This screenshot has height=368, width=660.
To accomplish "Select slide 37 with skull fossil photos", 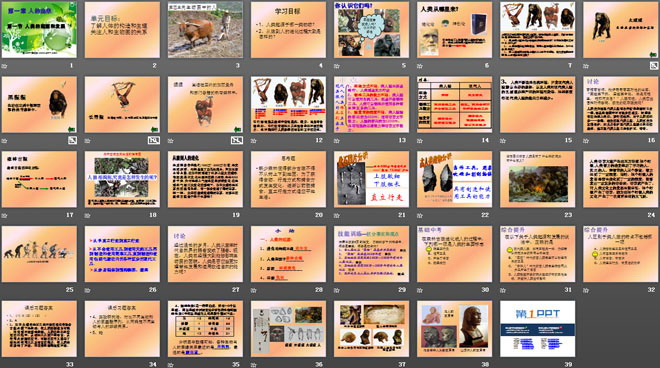I will pos(372,328).
